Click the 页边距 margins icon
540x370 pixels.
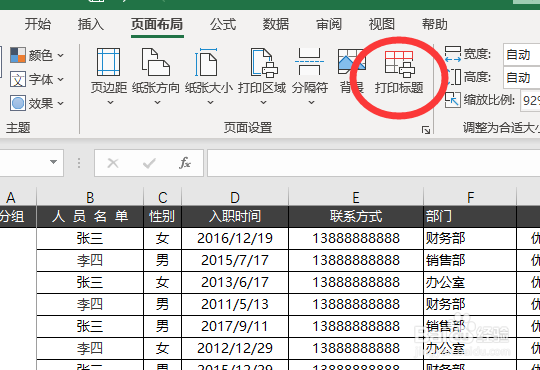coord(108,62)
